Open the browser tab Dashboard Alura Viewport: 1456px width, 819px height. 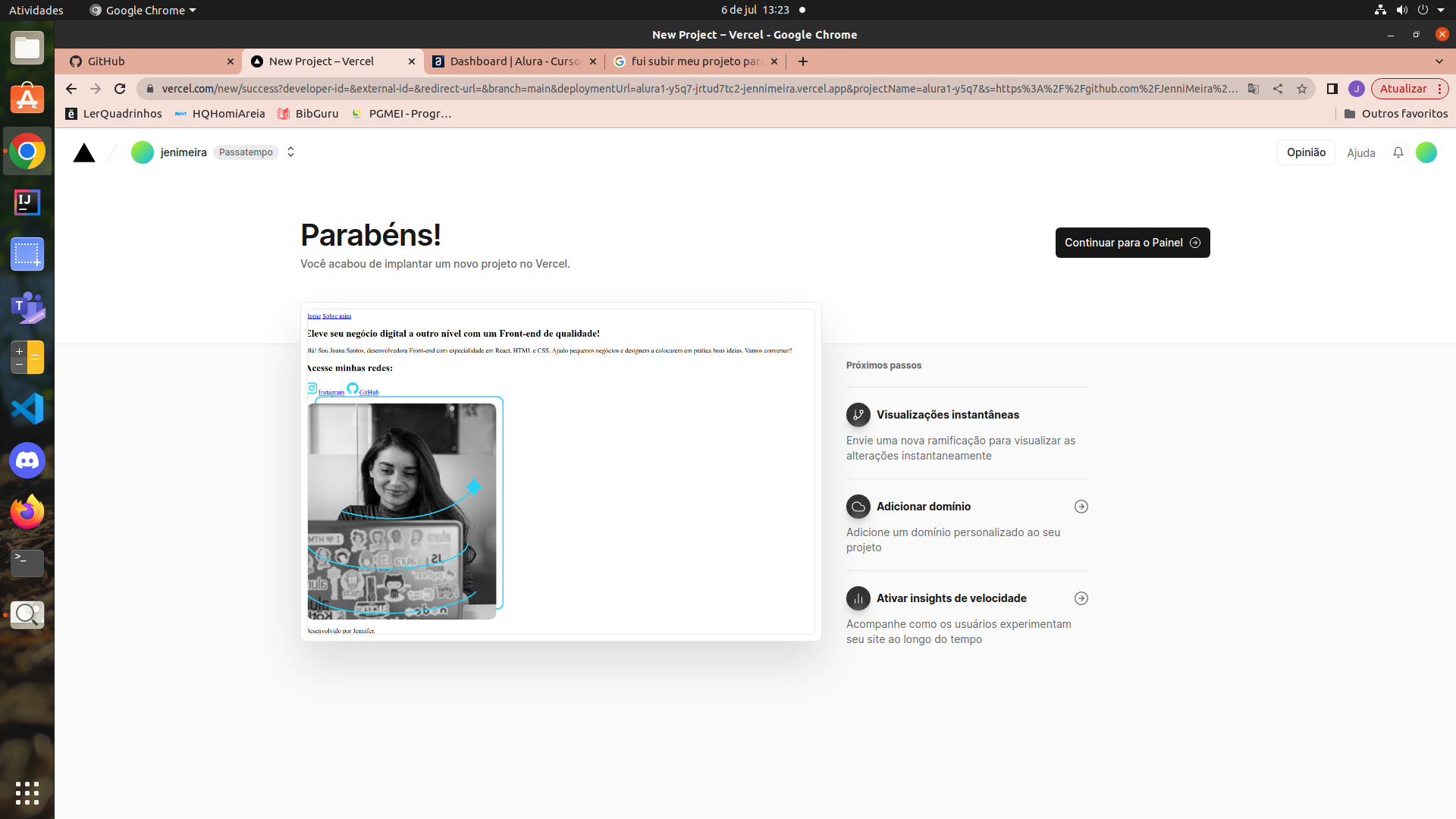(x=515, y=61)
